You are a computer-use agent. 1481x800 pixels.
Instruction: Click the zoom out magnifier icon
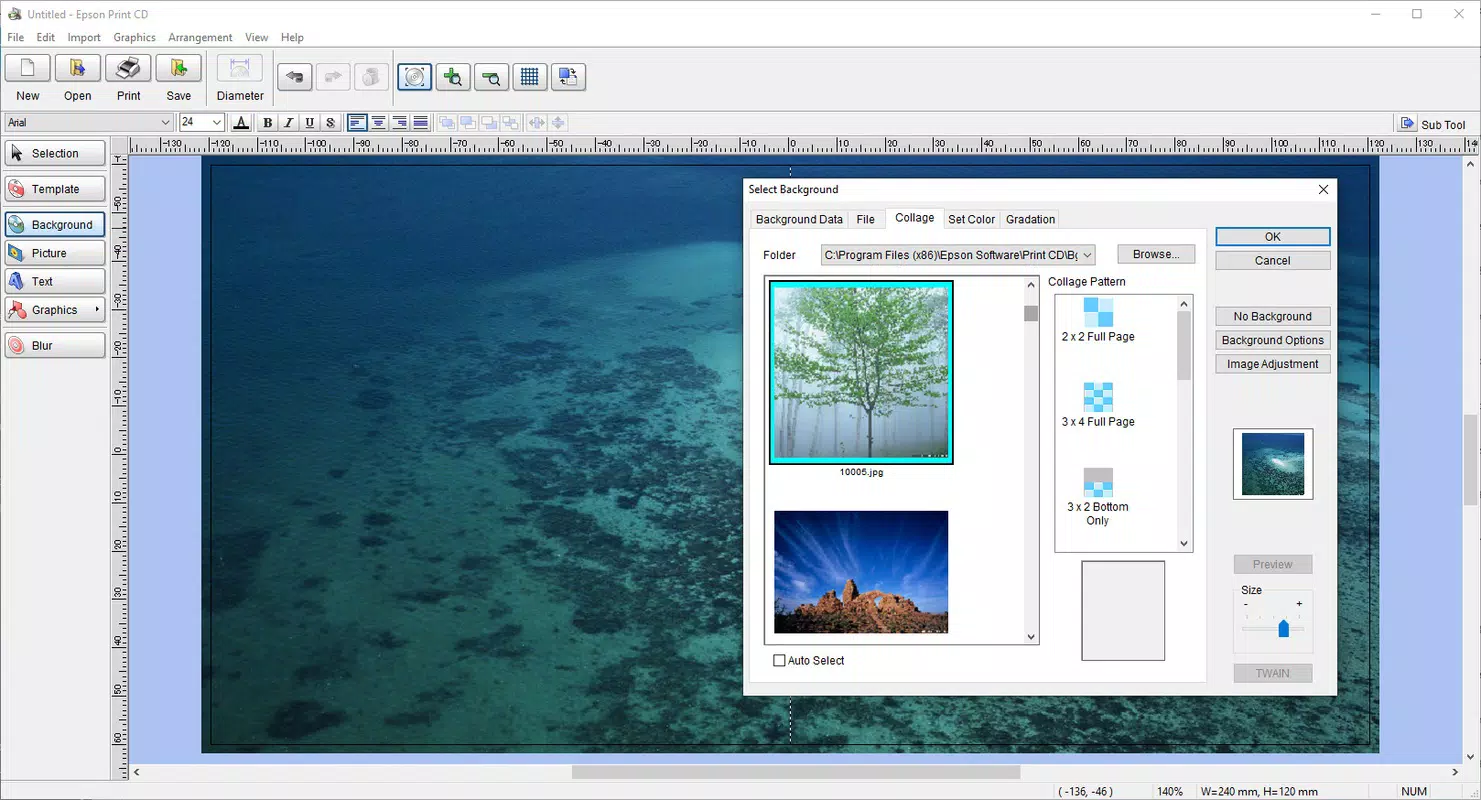click(491, 77)
